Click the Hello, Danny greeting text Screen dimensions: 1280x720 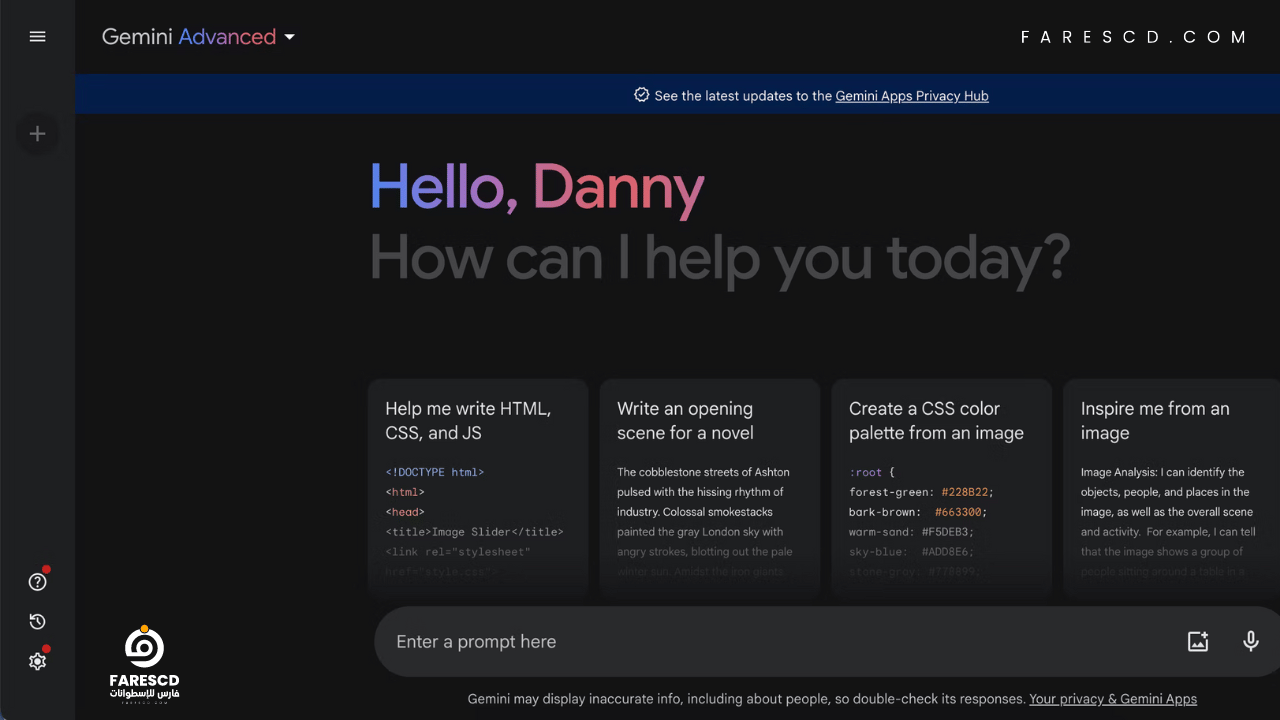(x=537, y=188)
